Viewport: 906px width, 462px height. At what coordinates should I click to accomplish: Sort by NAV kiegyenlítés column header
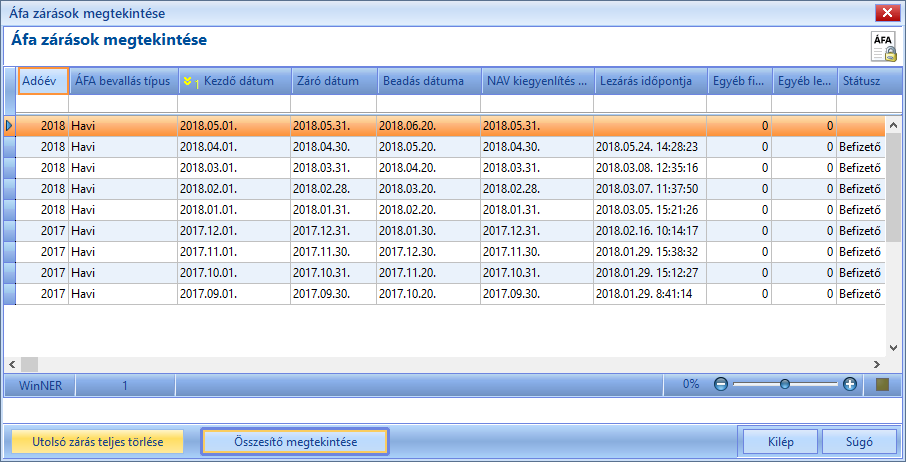pyautogui.click(x=537, y=81)
